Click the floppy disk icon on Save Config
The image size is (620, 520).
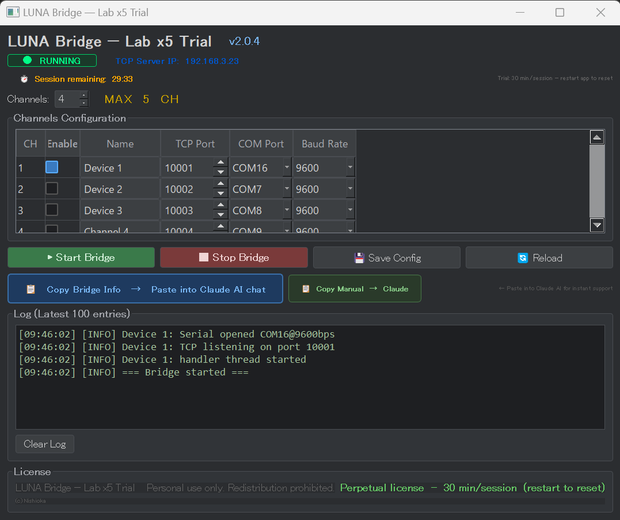pyautogui.click(x=359, y=258)
